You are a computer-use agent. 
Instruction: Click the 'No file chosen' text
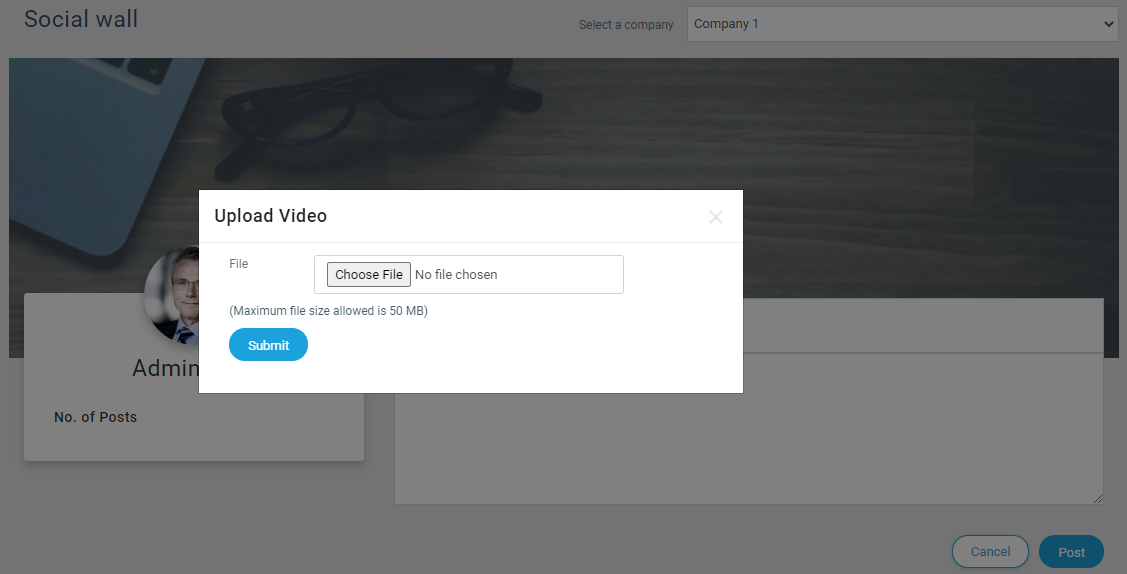(456, 275)
